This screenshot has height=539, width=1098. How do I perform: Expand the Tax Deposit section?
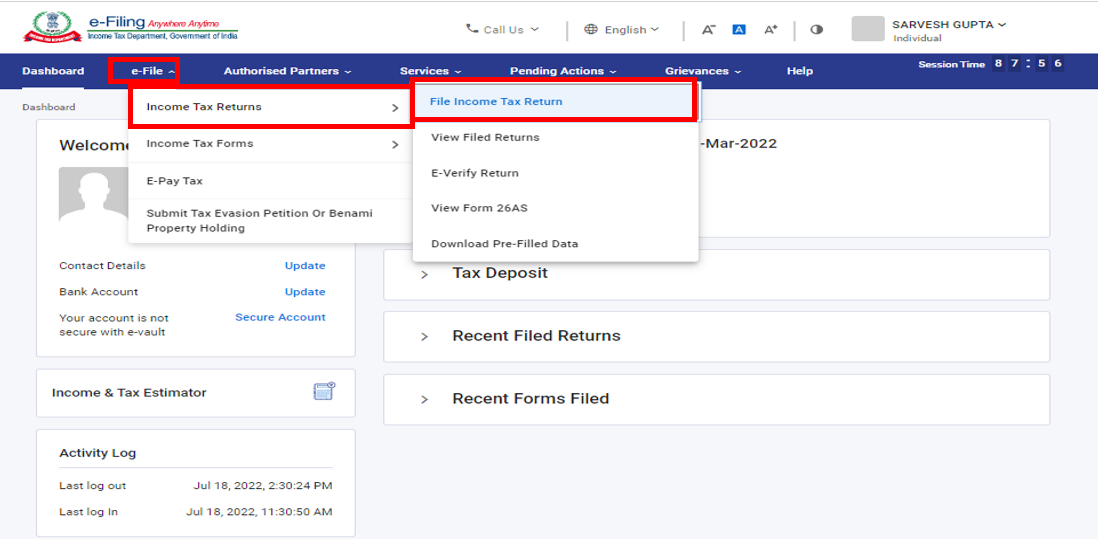click(424, 274)
